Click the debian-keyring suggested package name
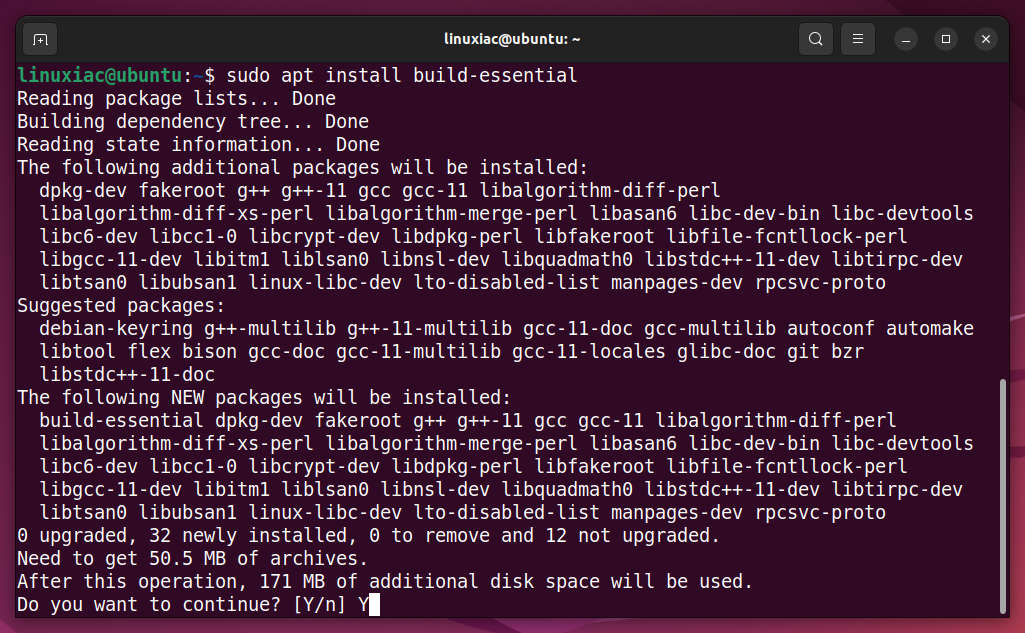Viewport: 1025px width, 633px height. coord(116,329)
